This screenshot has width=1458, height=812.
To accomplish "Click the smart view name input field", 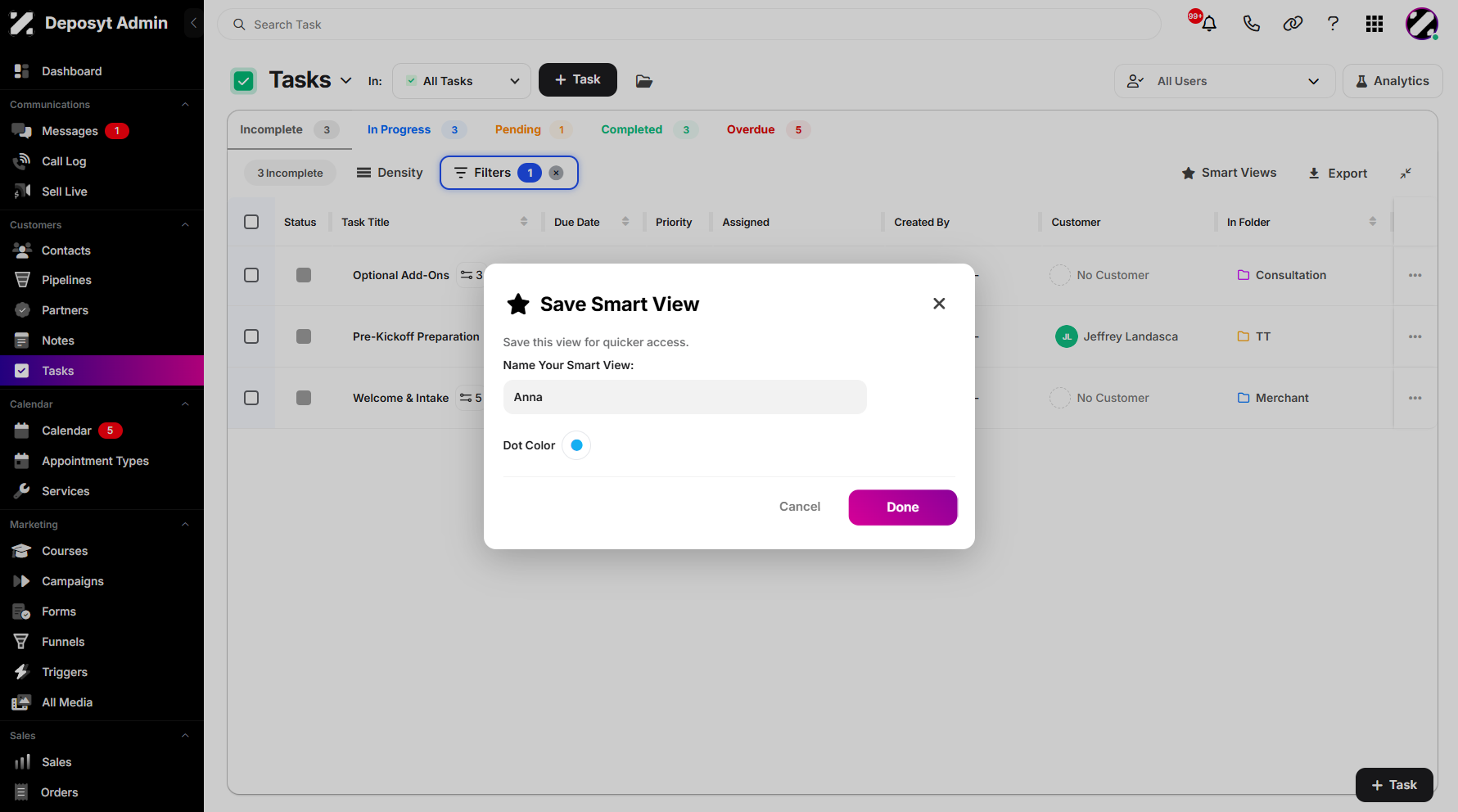I will coord(684,397).
